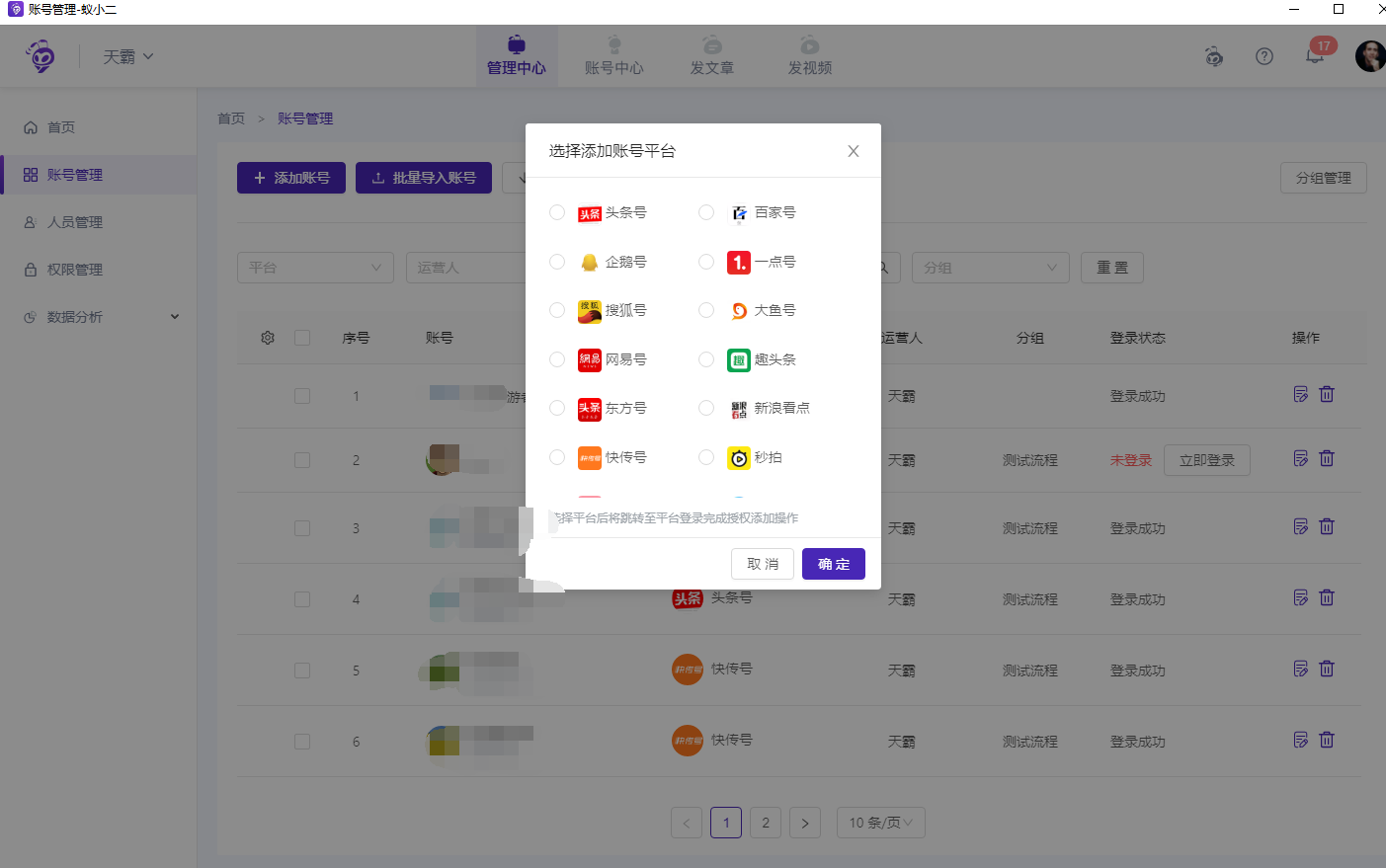The height and width of the screenshot is (868, 1386).
Task: Pick the 趣头条 platform radio
Action: click(706, 359)
